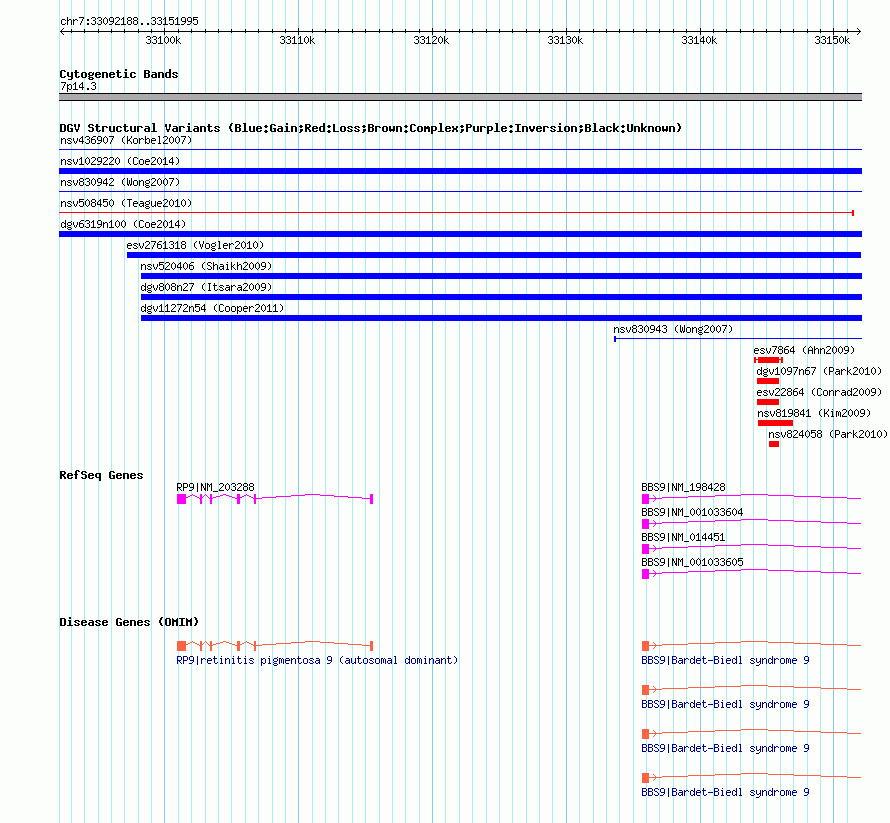Image resolution: width=890 pixels, height=823 pixels.
Task: Click the magenta BBS9 NM_198428 first exon
Action: point(645,499)
